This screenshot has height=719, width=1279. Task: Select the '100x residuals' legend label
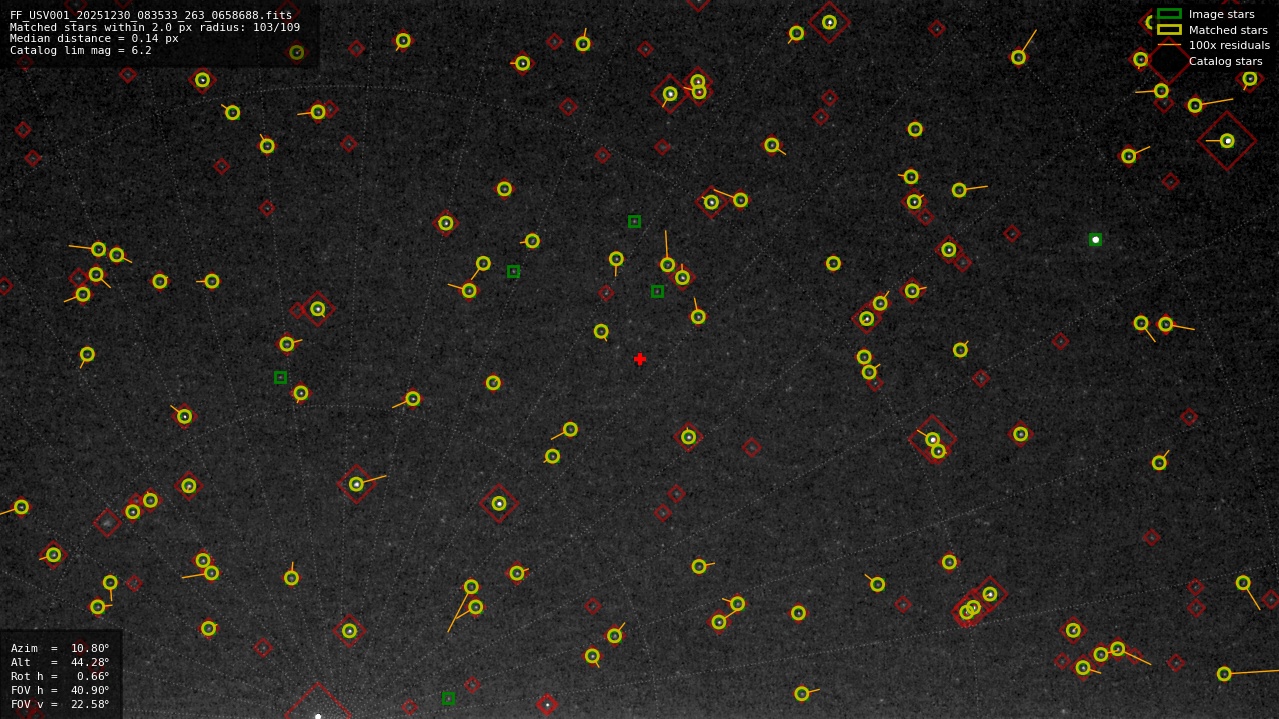(1229, 45)
